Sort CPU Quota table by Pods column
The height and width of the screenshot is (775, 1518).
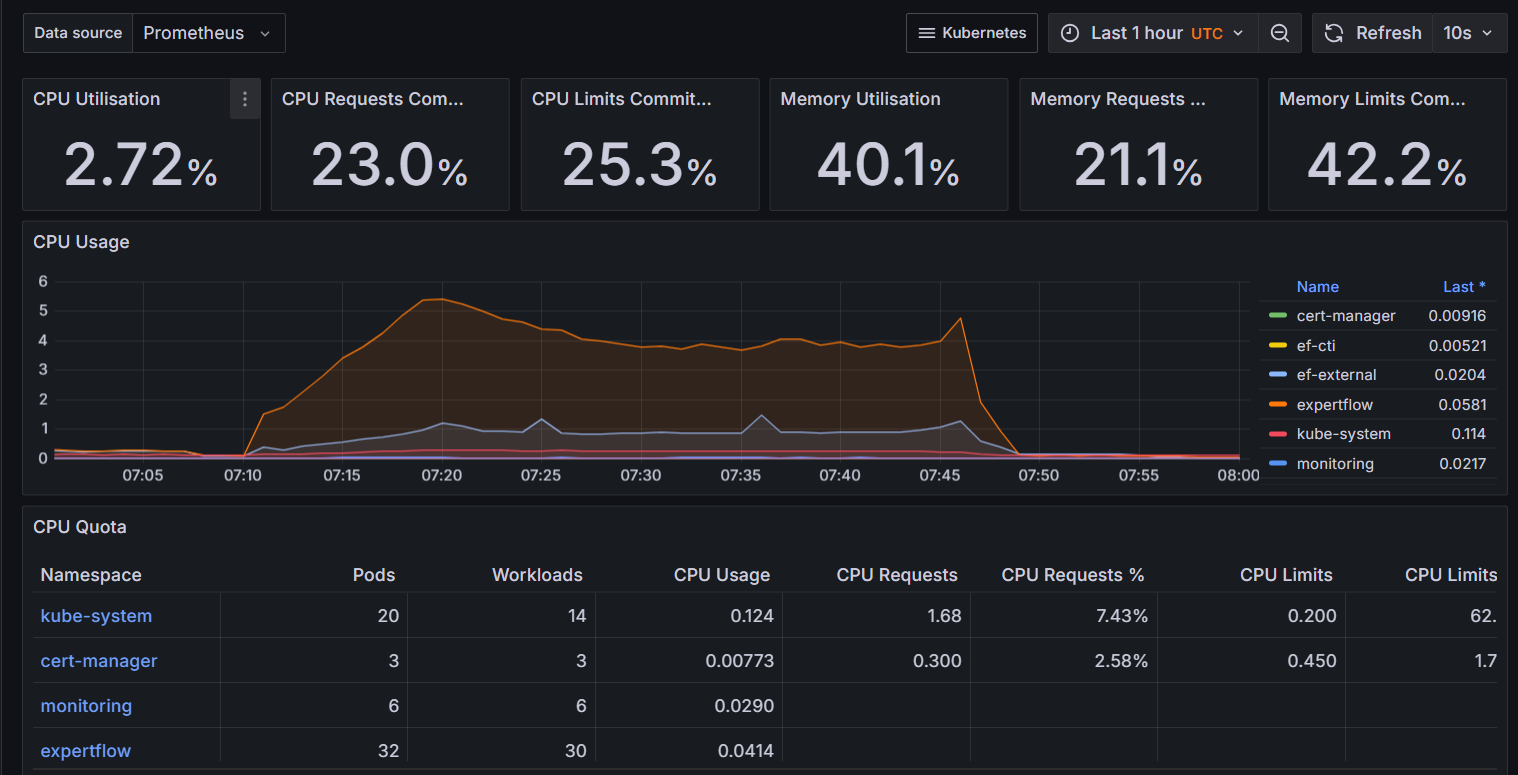[x=374, y=575]
